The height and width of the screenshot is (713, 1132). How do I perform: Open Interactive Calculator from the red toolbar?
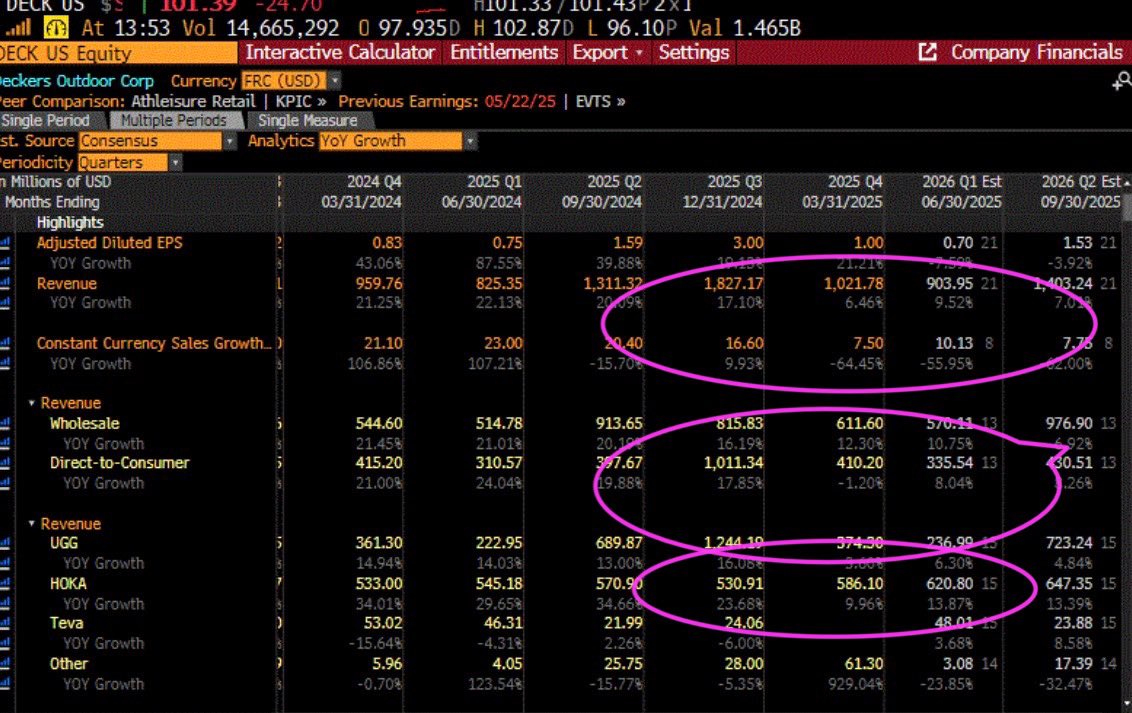(x=340, y=53)
